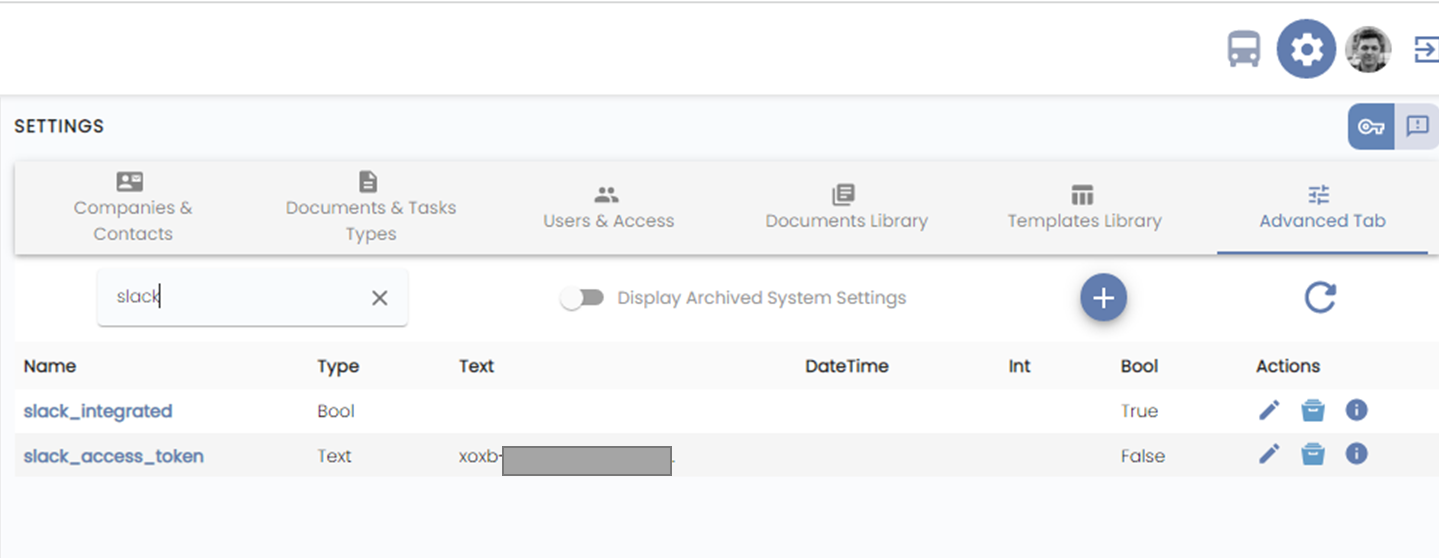
Task: Open the Documents Library tab
Action: [x=846, y=208]
